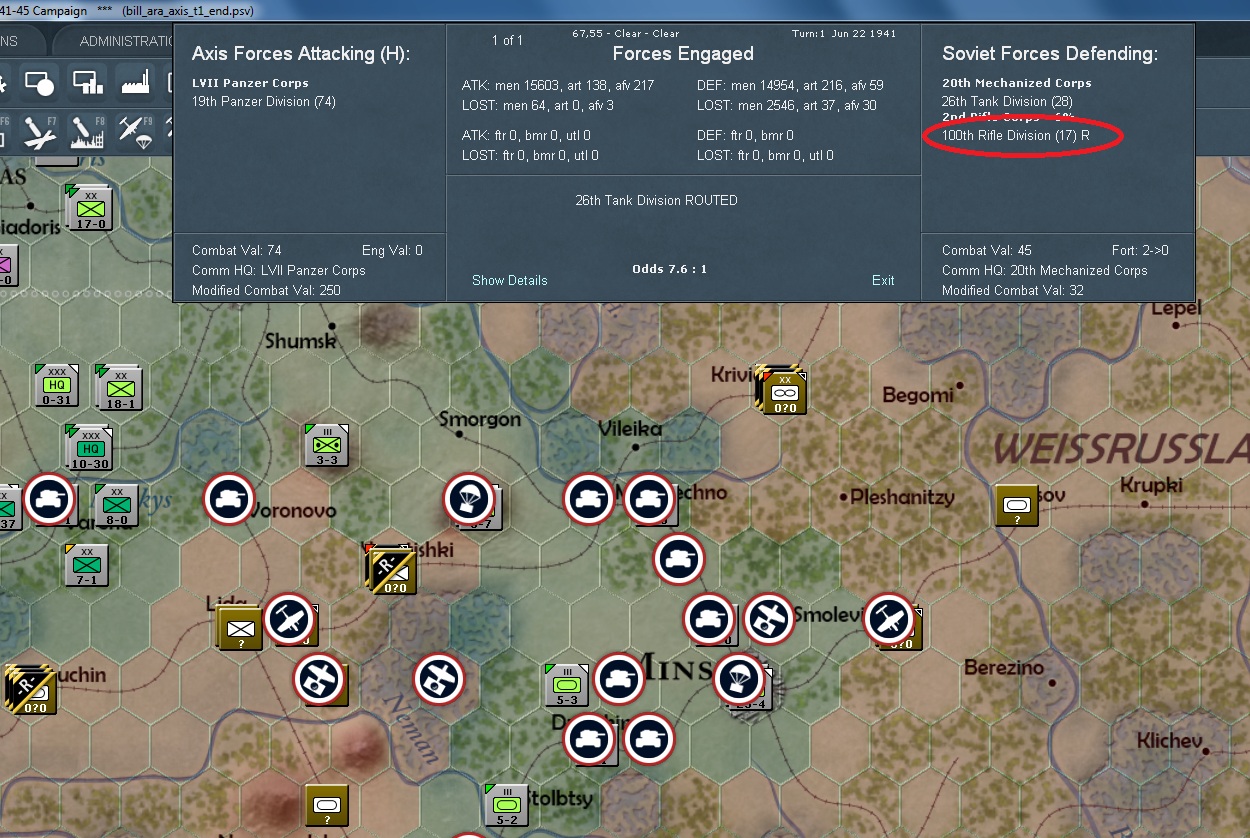The width and height of the screenshot is (1250, 838).
Task: Select the Soviet infantry counter at Lida
Action: pos(238,628)
